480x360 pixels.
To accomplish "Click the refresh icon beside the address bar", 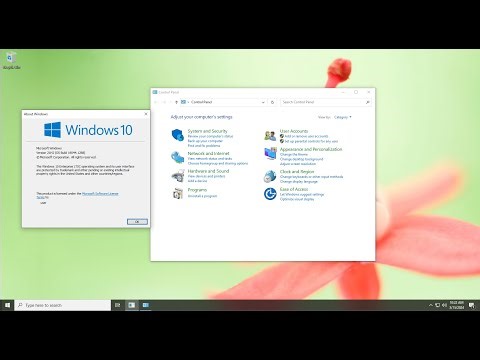I will (x=272, y=102).
